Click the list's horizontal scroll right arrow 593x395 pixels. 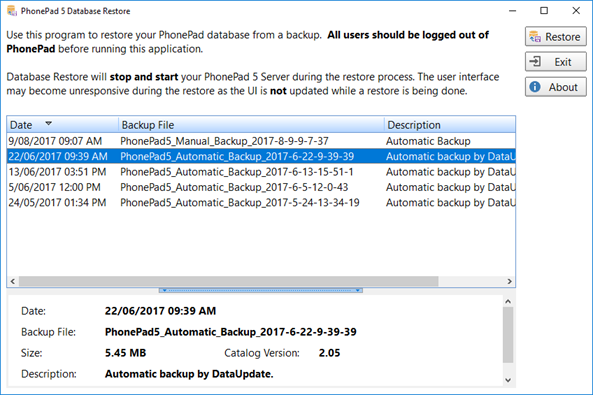point(509,281)
